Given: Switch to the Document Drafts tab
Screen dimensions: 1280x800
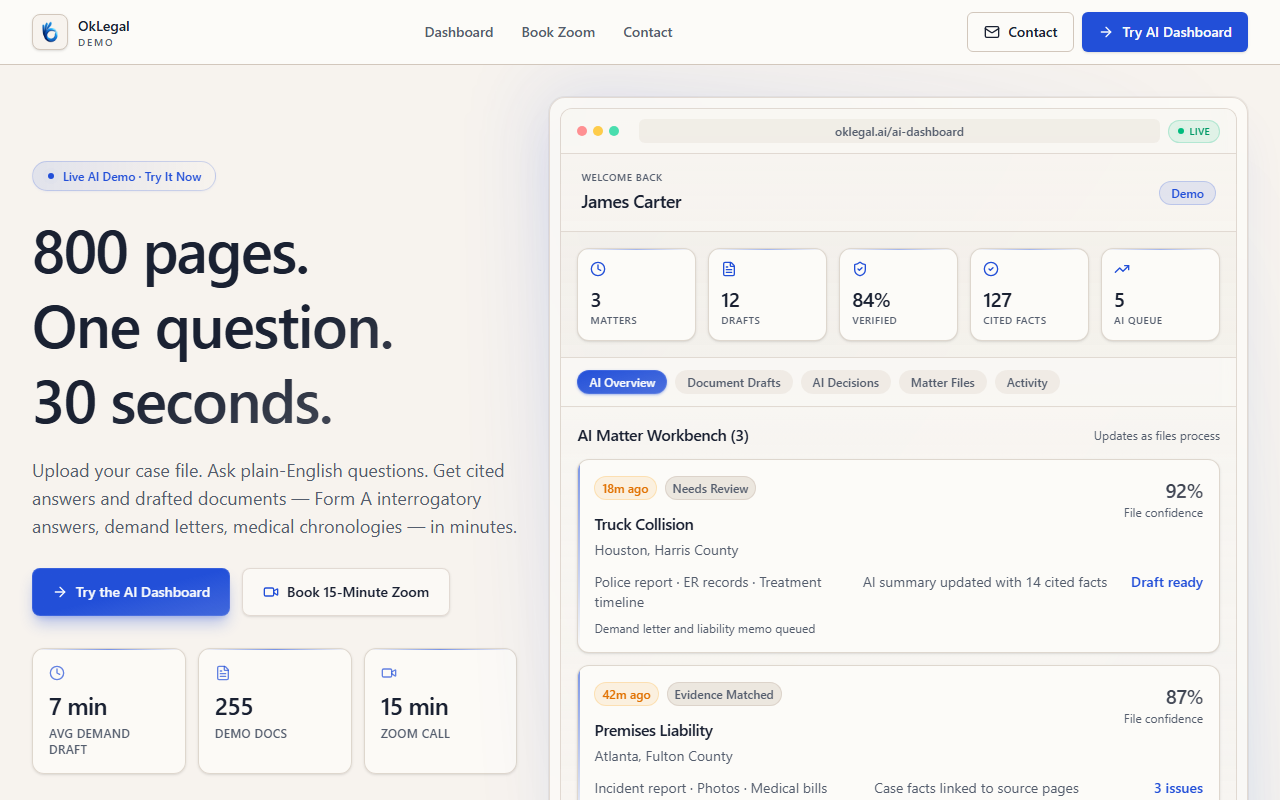Looking at the screenshot, I should pos(734,383).
